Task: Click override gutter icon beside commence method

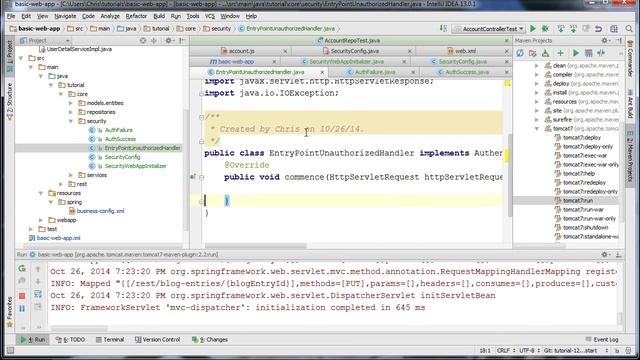Action: pos(193,177)
